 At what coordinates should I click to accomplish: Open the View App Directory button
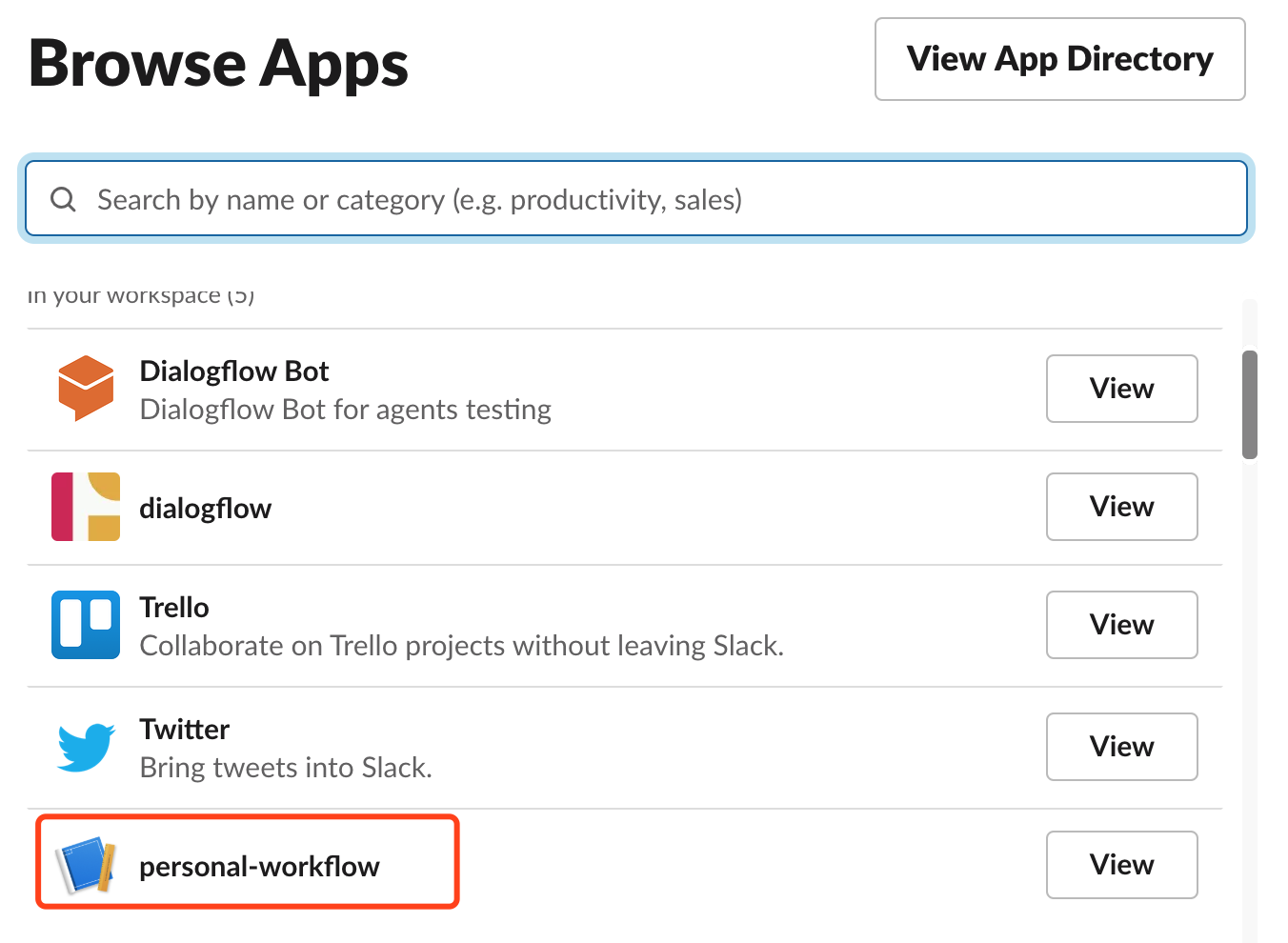tap(1060, 59)
